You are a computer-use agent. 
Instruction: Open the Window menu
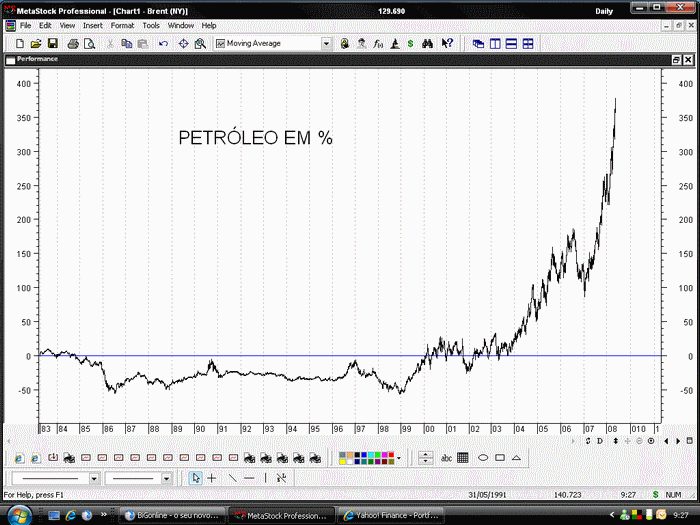point(181,25)
